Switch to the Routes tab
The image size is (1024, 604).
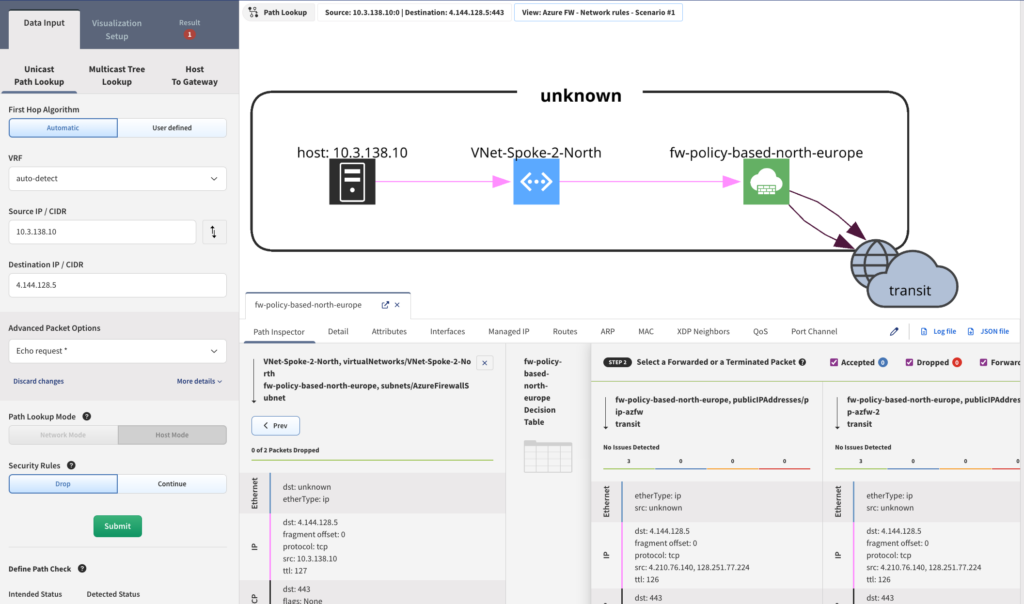(x=567, y=331)
